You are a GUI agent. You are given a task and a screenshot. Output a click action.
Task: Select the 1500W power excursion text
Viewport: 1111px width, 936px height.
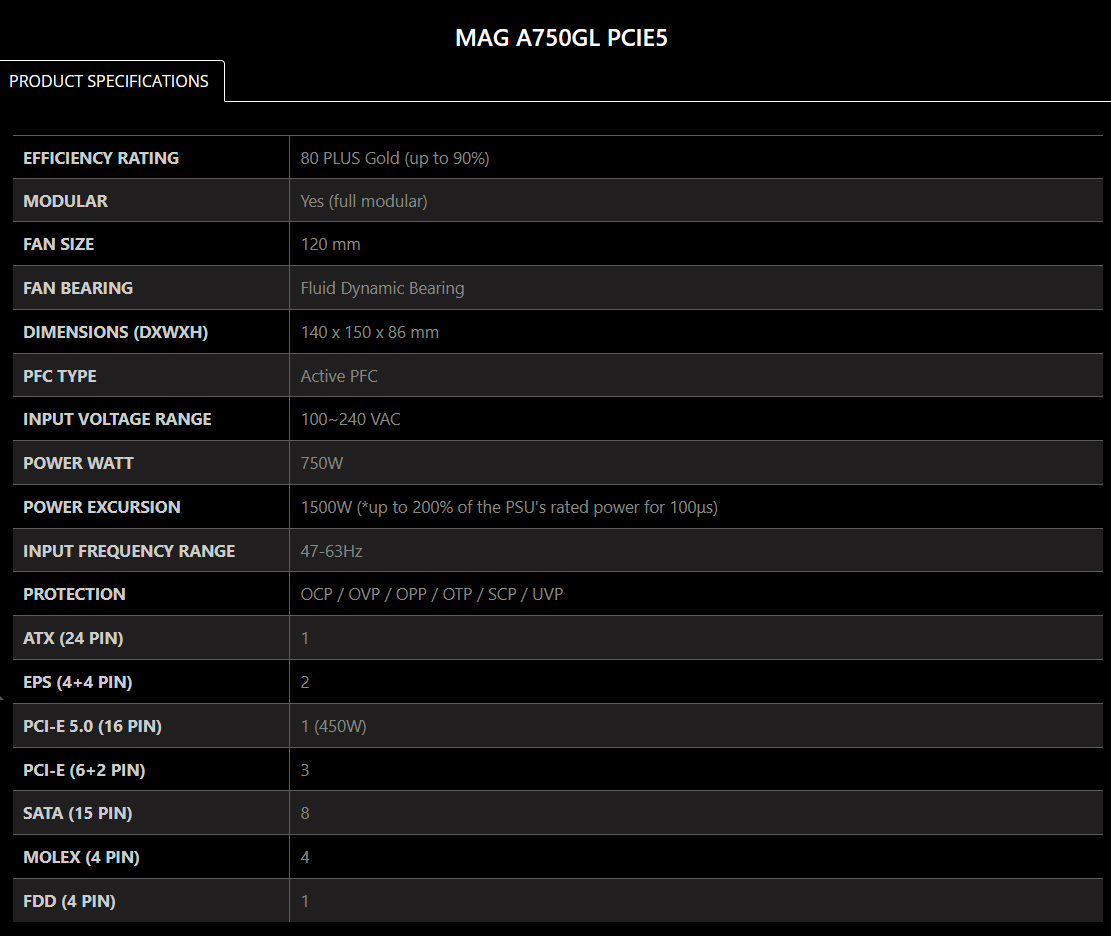(x=509, y=507)
